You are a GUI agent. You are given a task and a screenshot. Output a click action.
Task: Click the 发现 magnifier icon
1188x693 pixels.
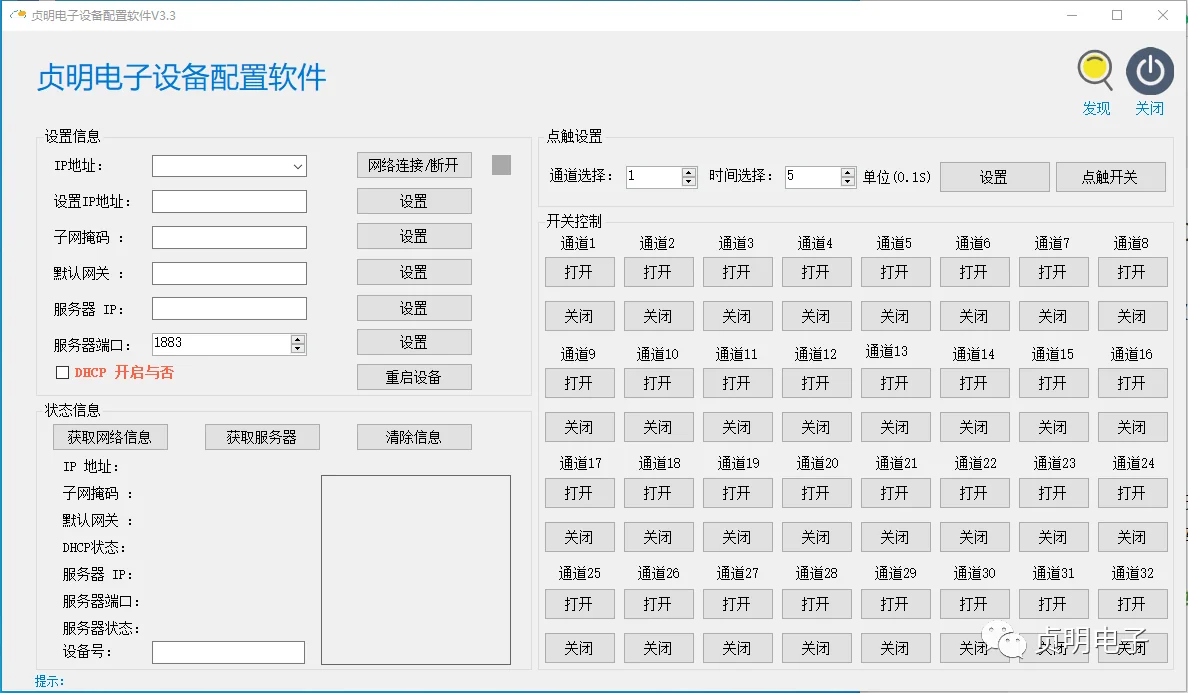pyautogui.click(x=1096, y=70)
